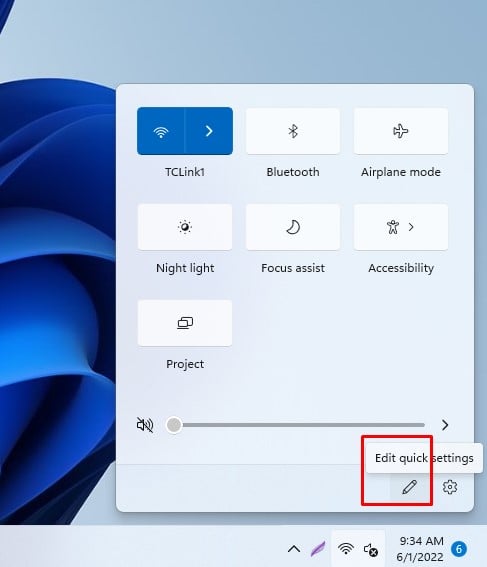Click the Edit quick settings pencil
This screenshot has height=567, width=487.
click(409, 487)
